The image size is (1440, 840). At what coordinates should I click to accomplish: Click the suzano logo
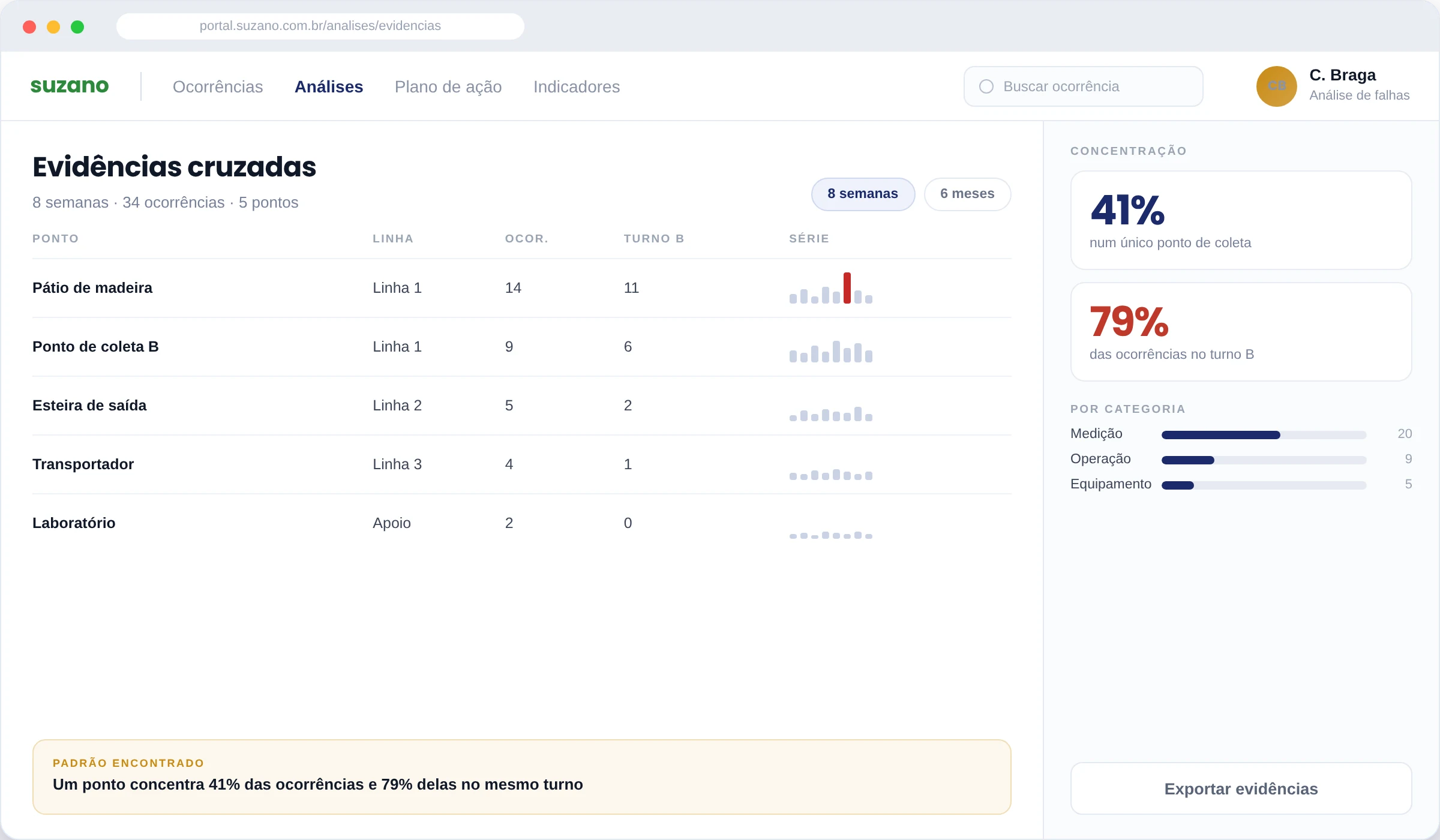tap(70, 86)
